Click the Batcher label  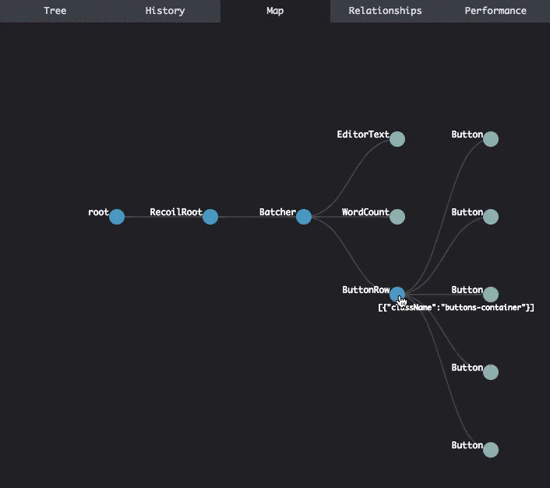[277, 212]
